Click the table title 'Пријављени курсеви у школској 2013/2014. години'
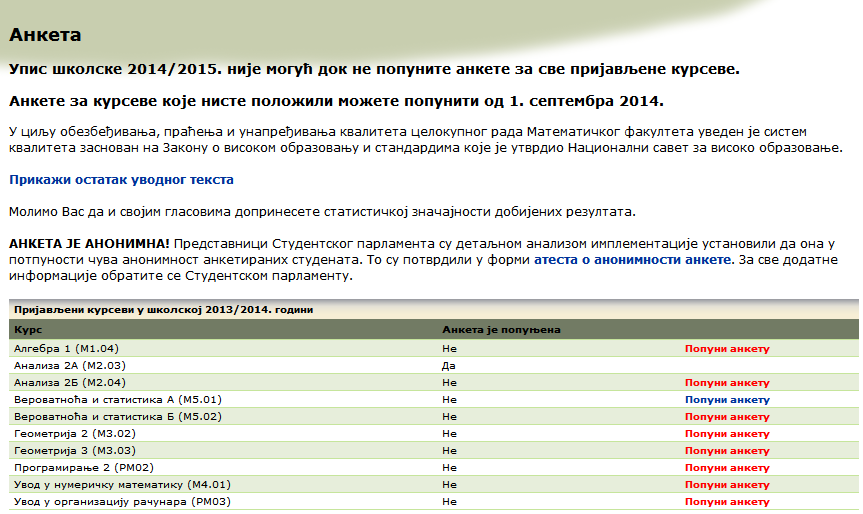This screenshot has width=863, height=514. point(163,310)
